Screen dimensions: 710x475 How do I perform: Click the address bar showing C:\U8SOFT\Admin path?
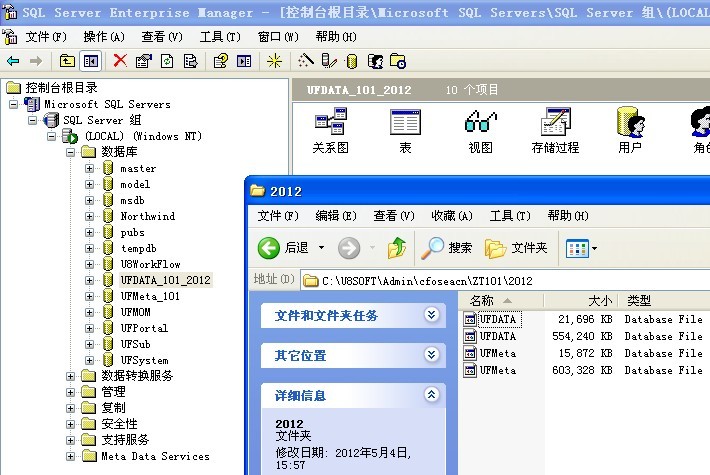coord(506,281)
